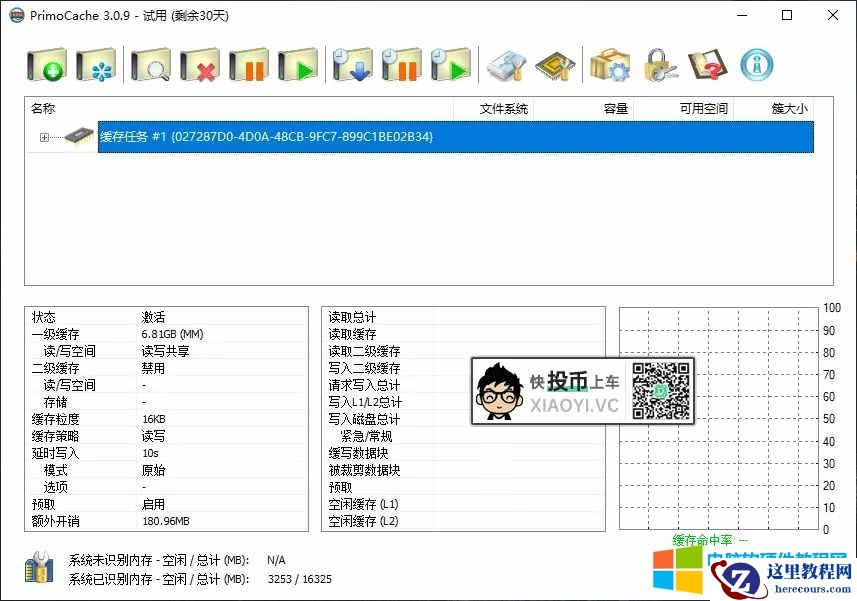The image size is (857, 601).
Task: Click the 状态 value 激活
Action: click(153, 317)
